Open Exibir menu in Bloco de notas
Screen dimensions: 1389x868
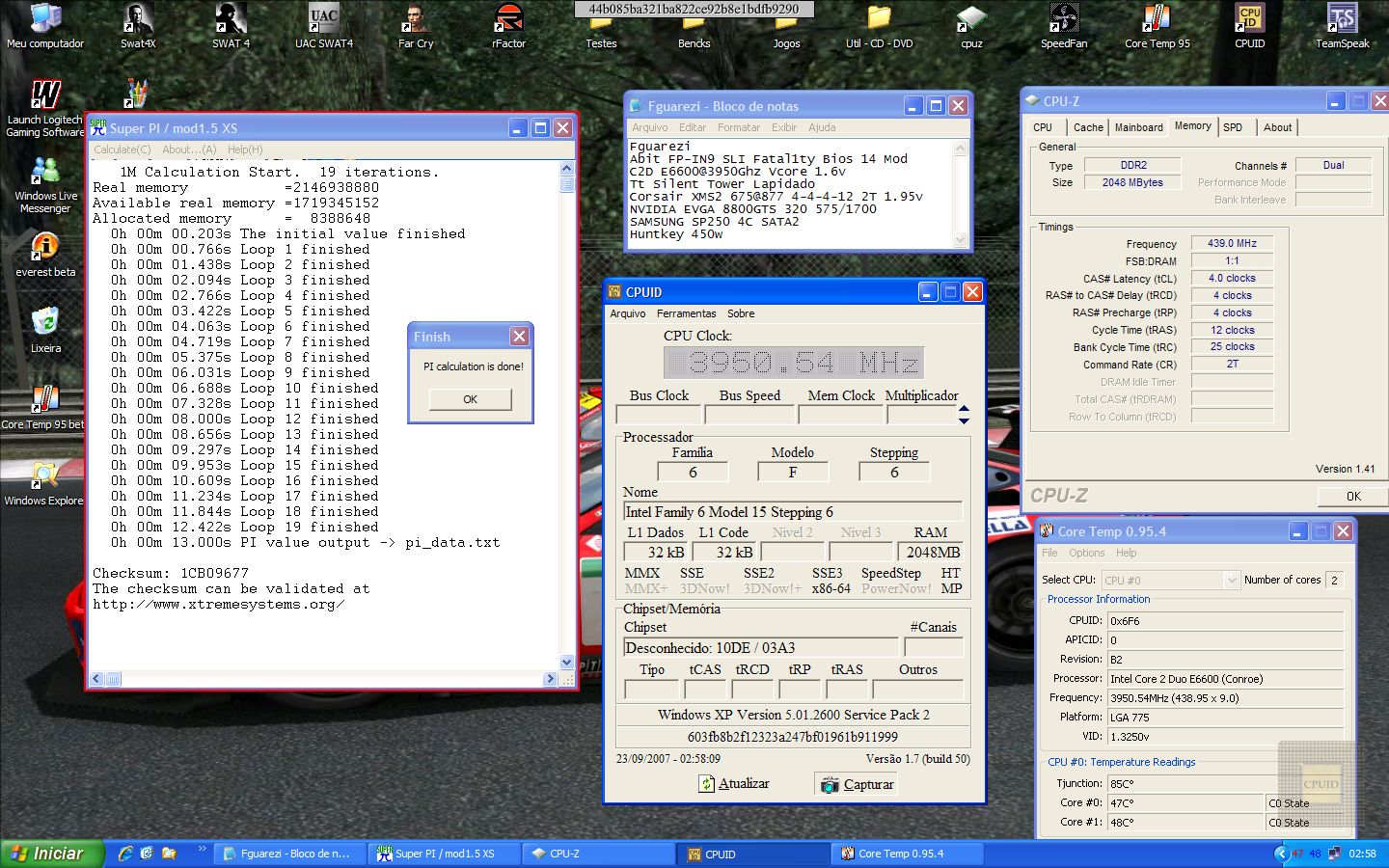click(x=784, y=127)
